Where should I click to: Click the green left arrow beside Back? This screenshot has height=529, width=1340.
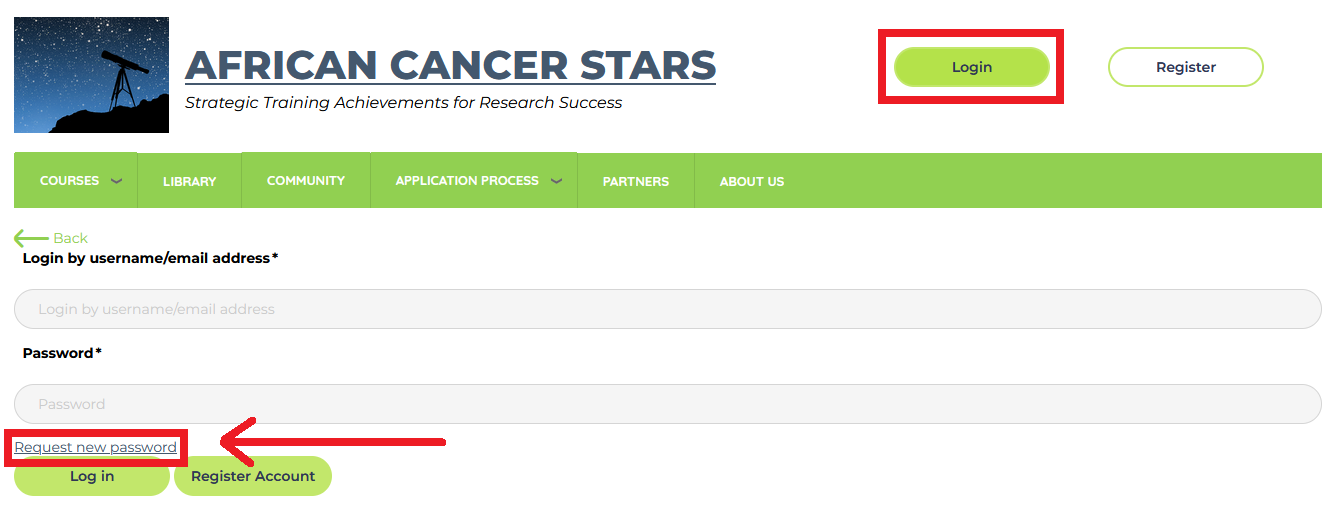(31, 238)
